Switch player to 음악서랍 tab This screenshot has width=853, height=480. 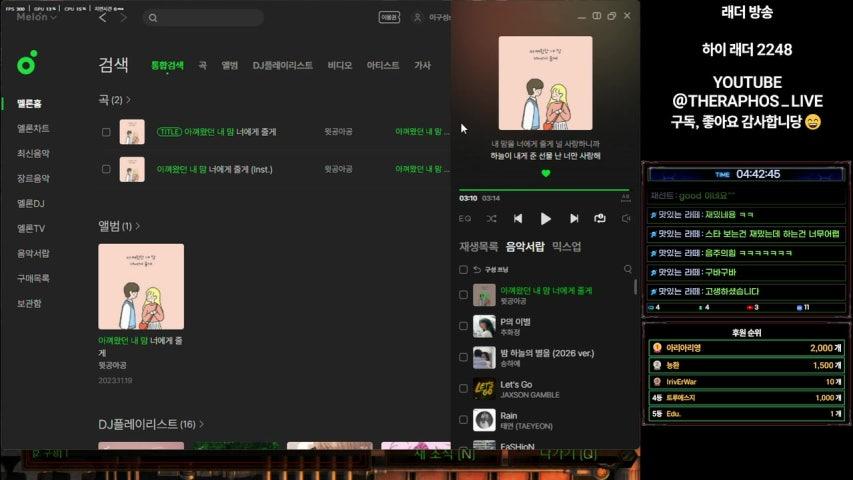pos(525,247)
